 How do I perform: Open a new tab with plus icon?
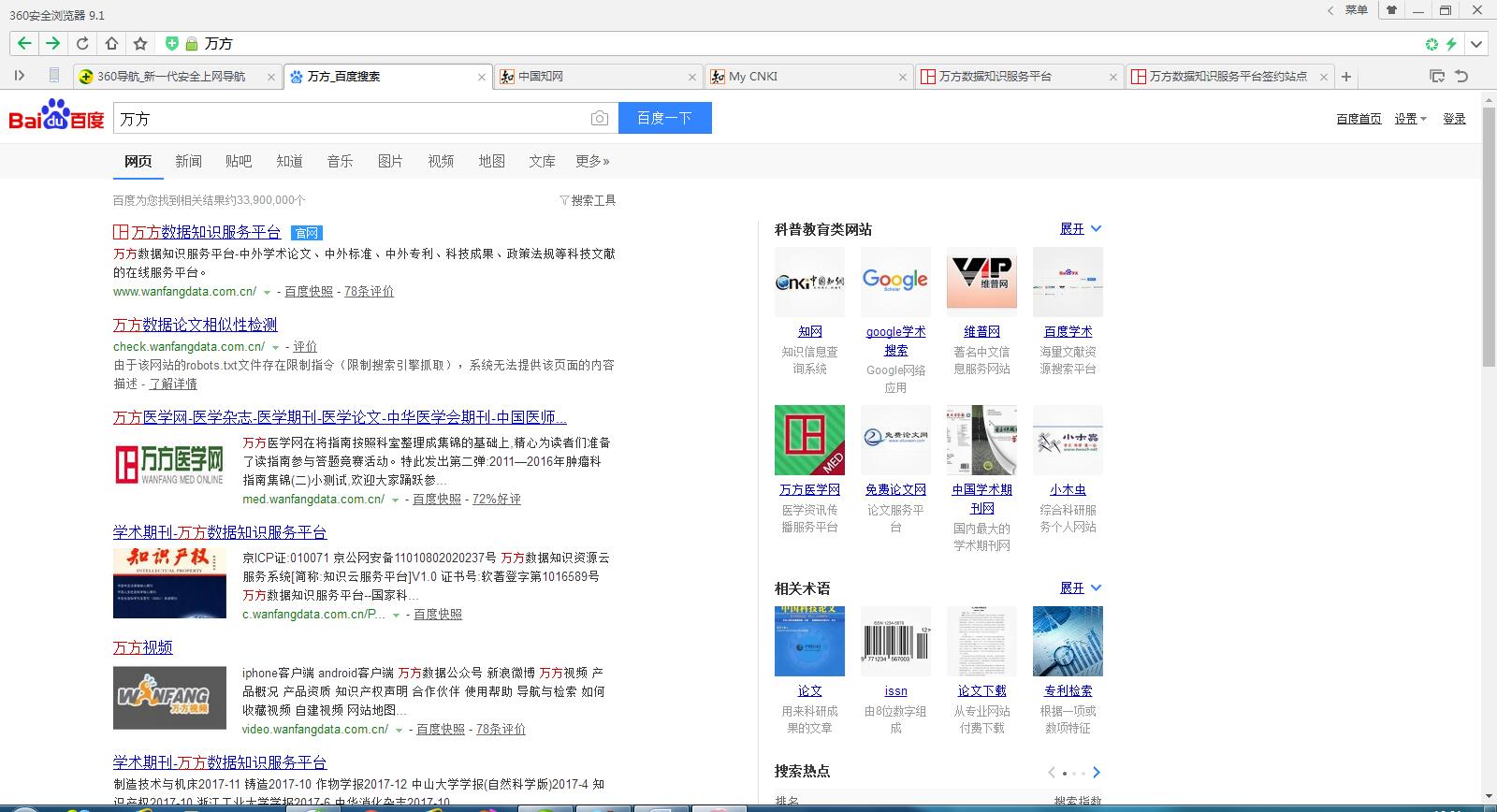tap(1346, 77)
